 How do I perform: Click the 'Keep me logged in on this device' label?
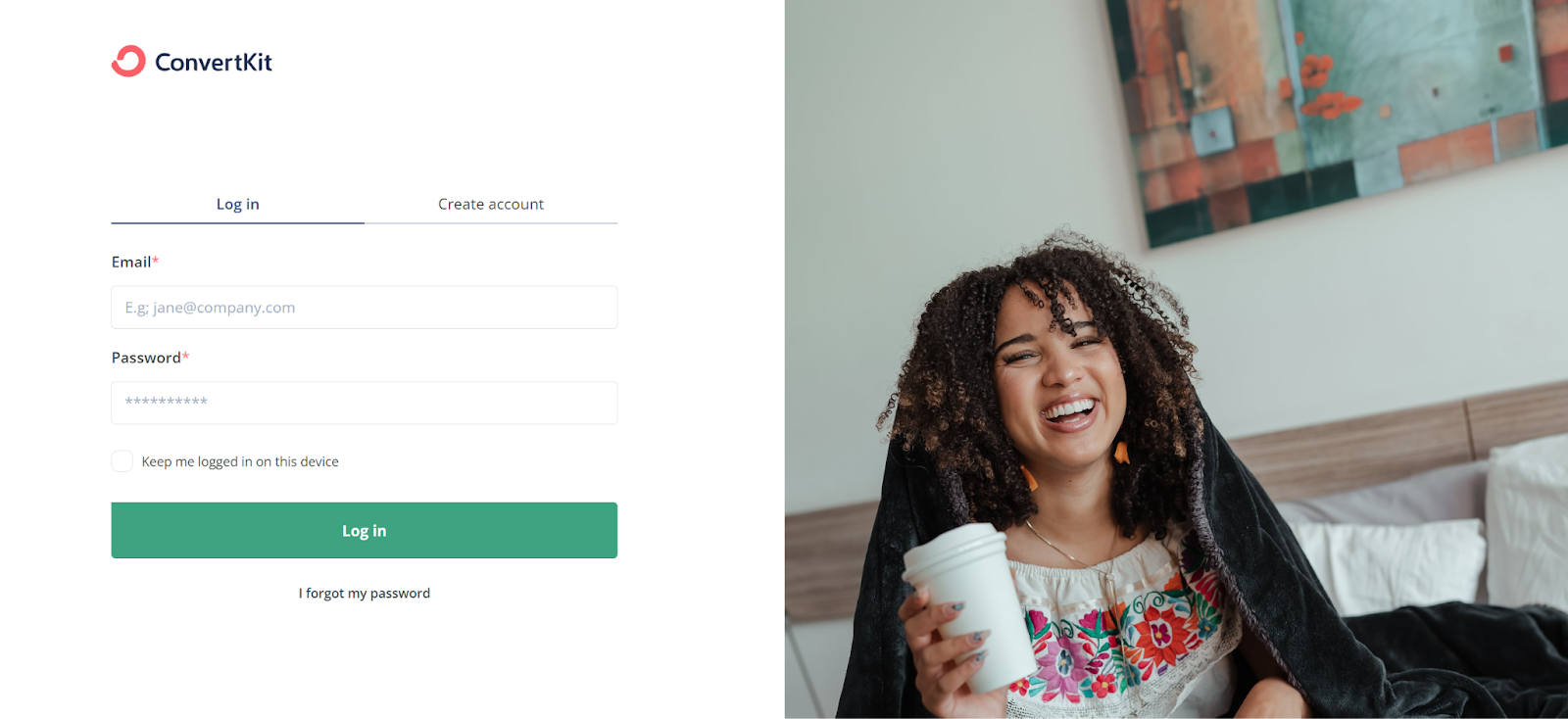pyautogui.click(x=240, y=461)
